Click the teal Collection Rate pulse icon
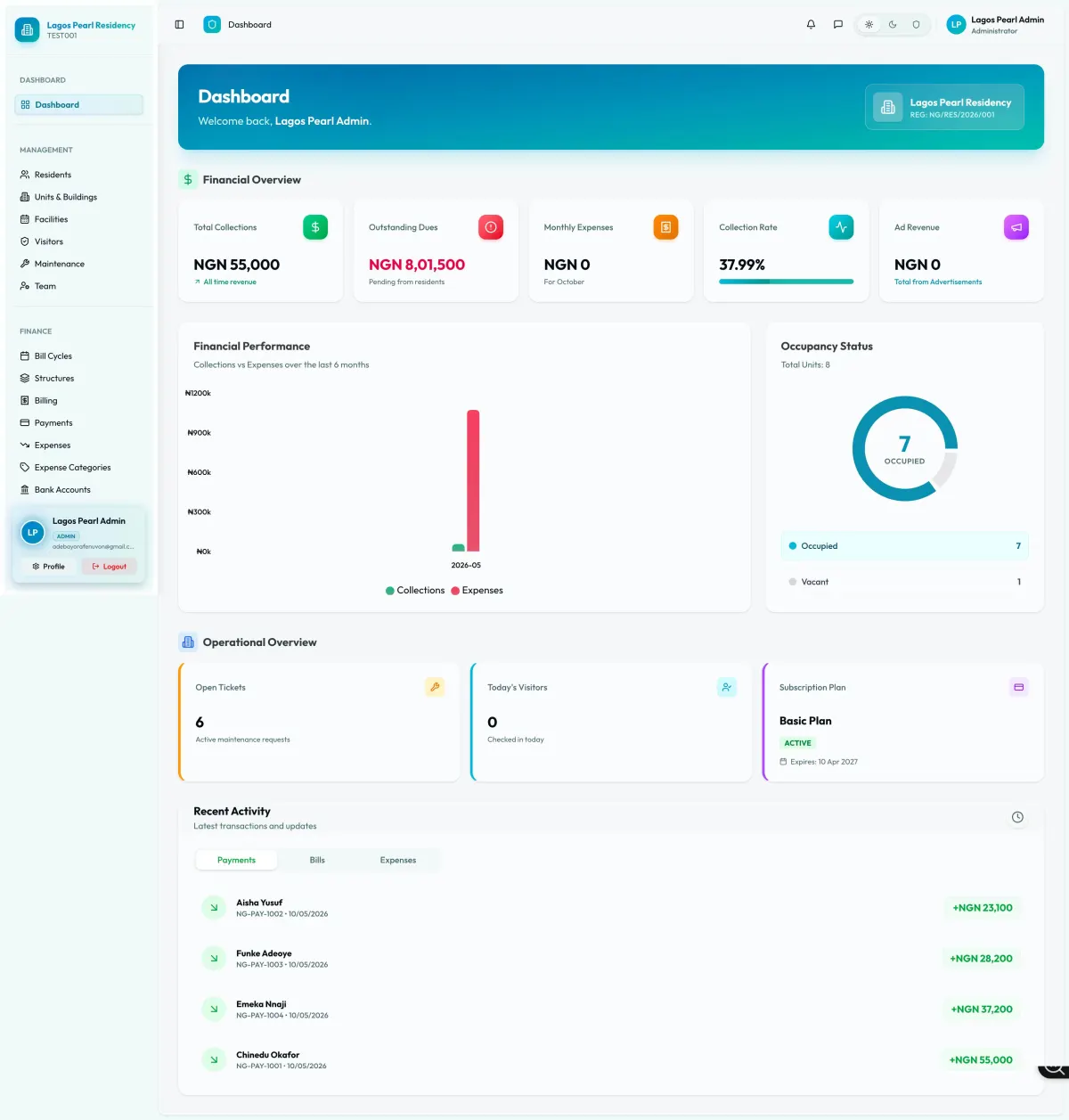The image size is (1069, 1120). (841, 227)
